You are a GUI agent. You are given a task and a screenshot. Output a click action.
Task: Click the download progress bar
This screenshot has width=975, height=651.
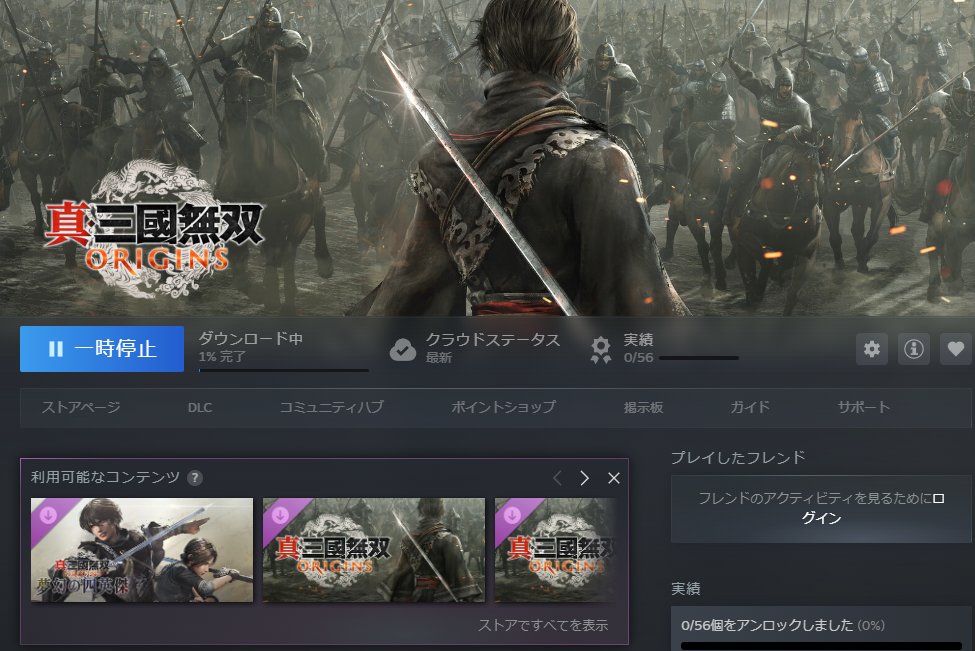coord(284,371)
